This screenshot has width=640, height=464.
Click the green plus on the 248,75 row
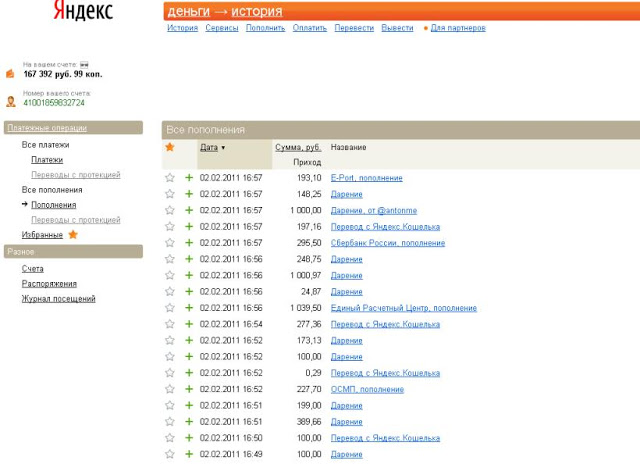coord(189,259)
